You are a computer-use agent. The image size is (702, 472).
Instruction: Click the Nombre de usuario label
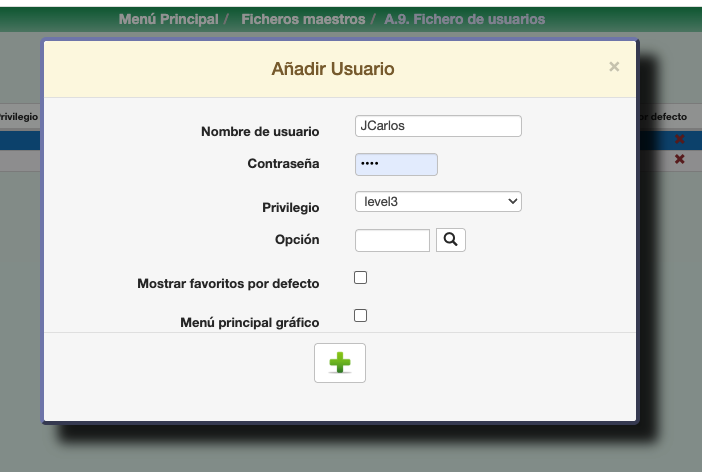260,132
